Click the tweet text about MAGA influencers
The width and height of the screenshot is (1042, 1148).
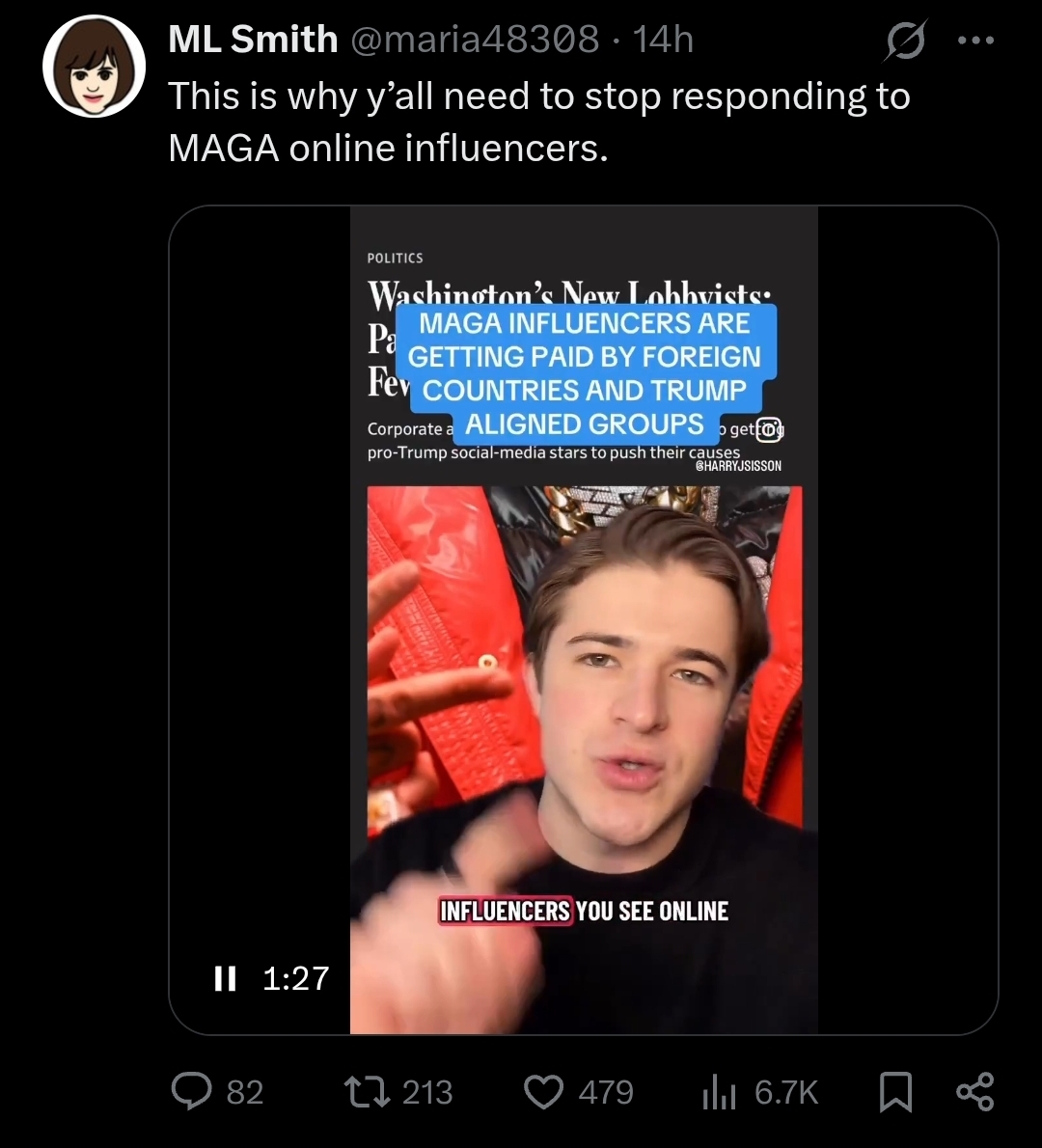(539, 122)
